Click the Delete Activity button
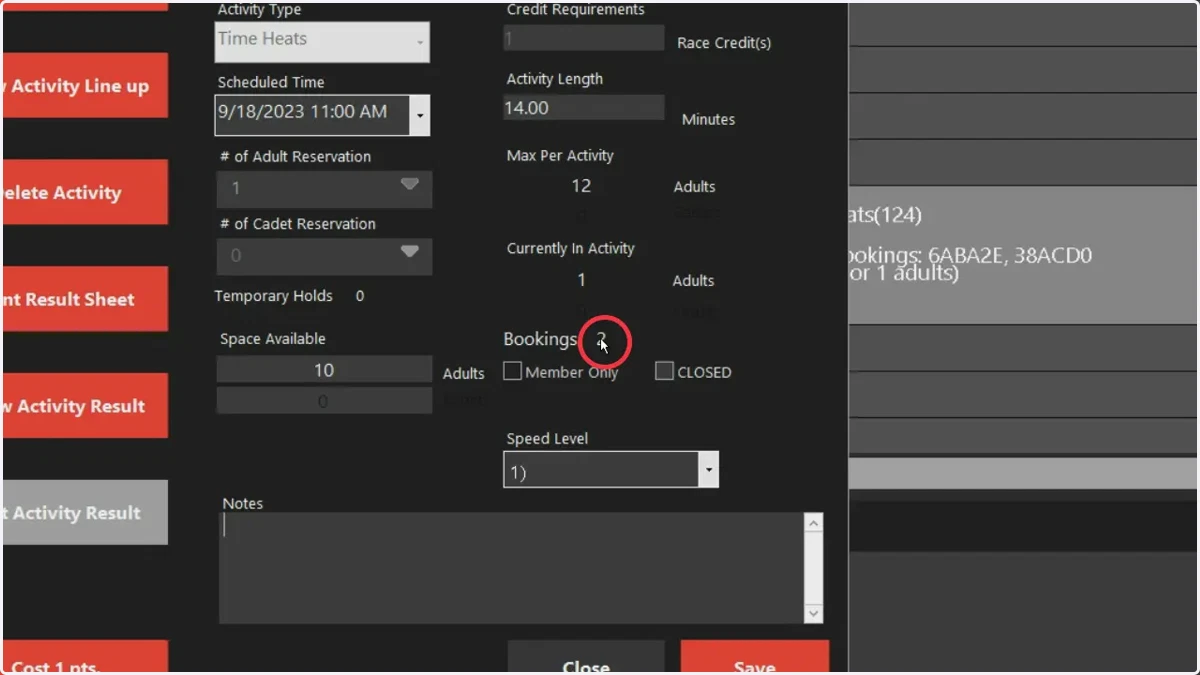This screenshot has width=1200, height=675. [84, 192]
